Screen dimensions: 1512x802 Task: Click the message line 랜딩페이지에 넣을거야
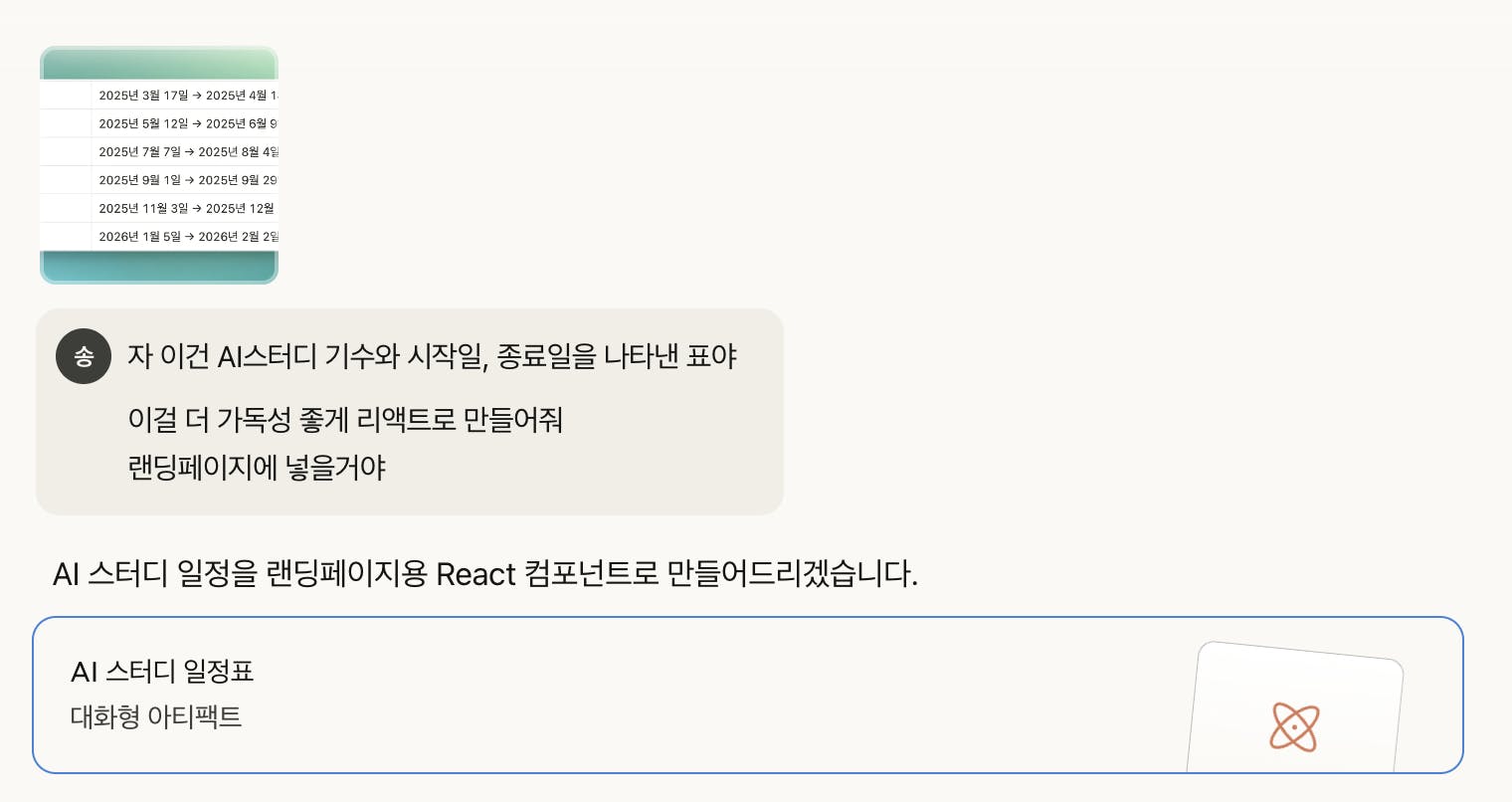pyautogui.click(x=257, y=467)
